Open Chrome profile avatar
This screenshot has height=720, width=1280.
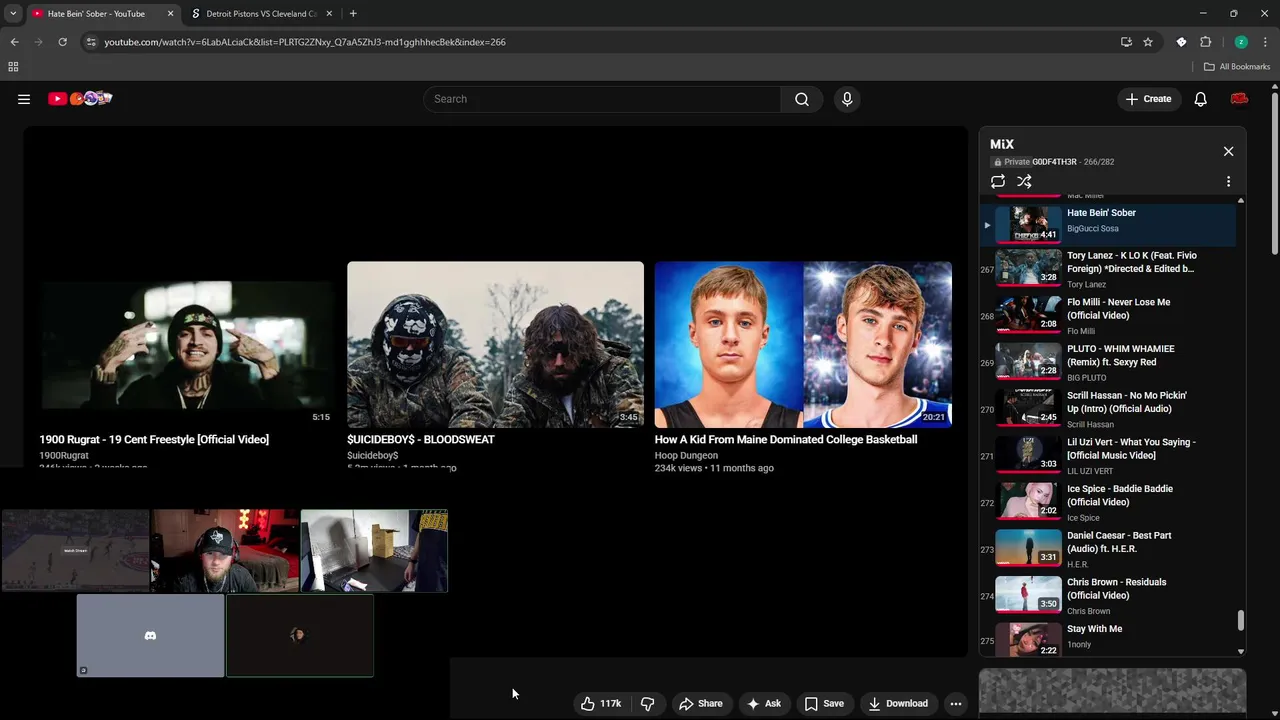click(x=1241, y=42)
